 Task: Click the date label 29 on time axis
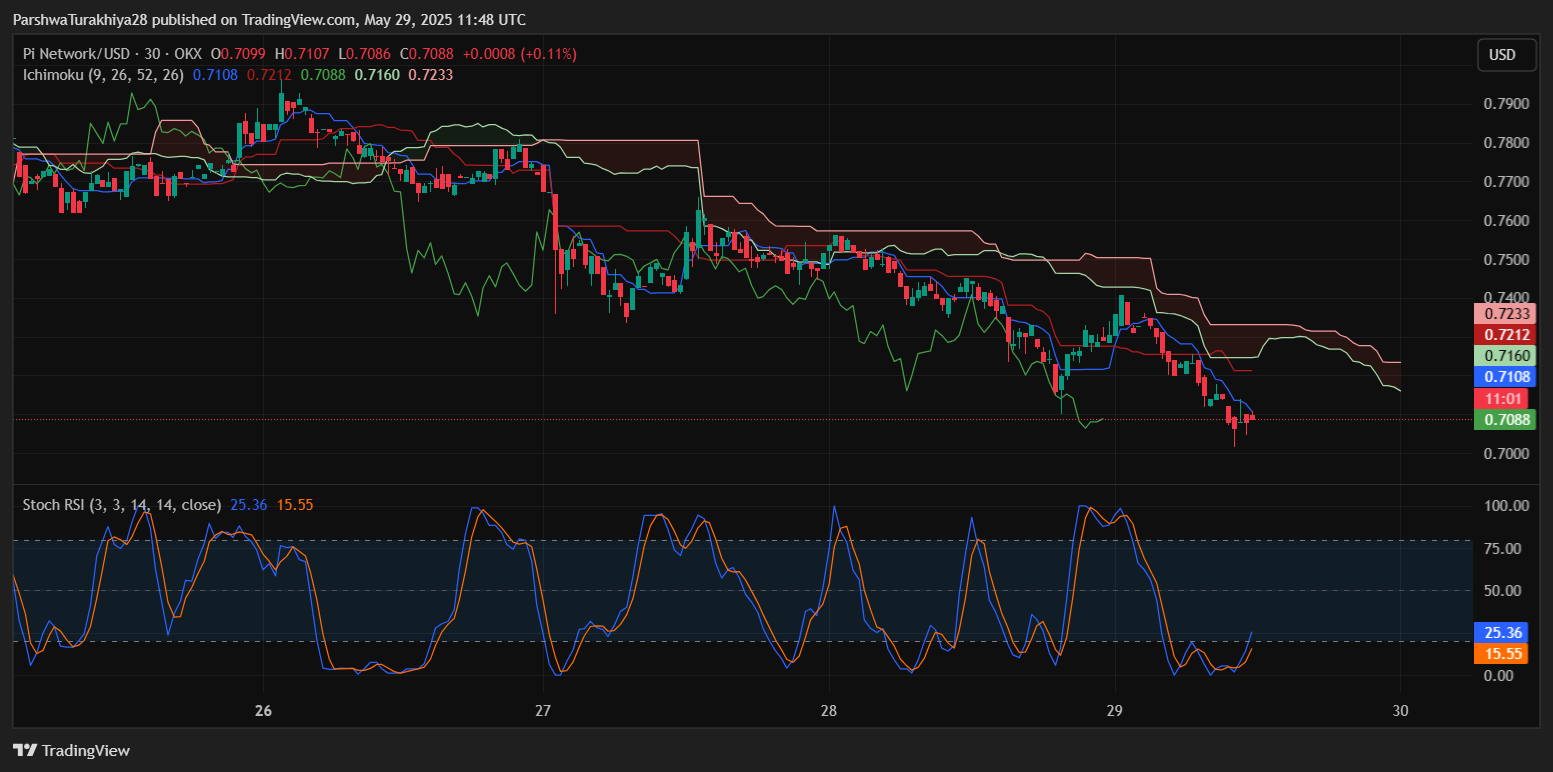point(1115,711)
